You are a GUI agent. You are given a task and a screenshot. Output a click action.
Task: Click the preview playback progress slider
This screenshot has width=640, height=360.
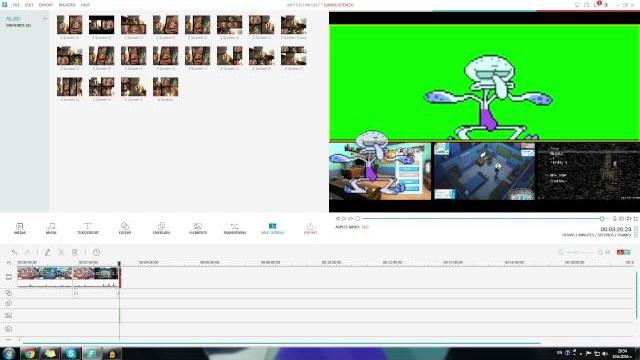[x=482, y=219]
